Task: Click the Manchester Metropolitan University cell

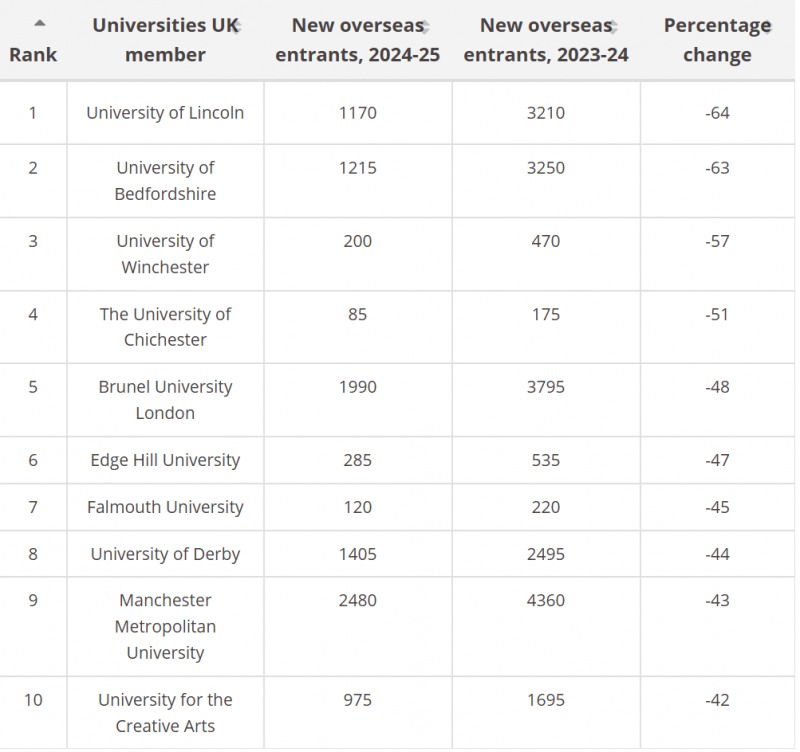Action: pos(165,626)
